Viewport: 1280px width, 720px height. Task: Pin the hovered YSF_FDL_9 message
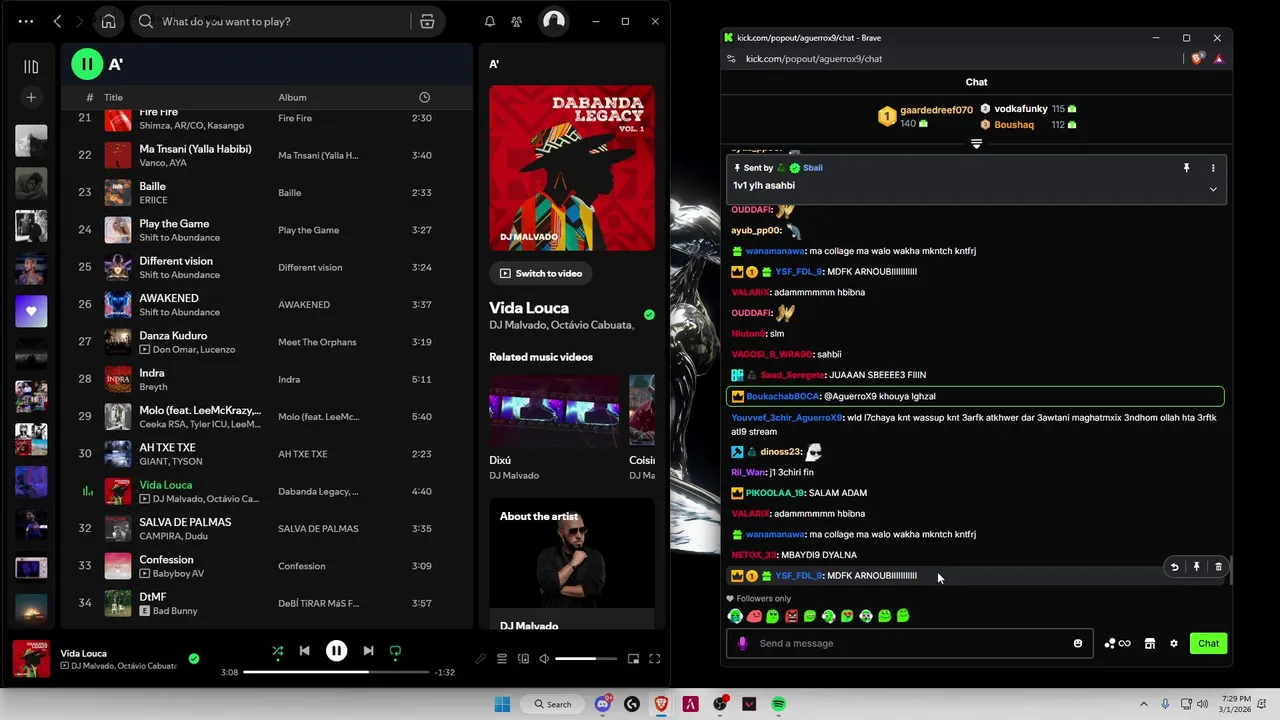point(1196,567)
